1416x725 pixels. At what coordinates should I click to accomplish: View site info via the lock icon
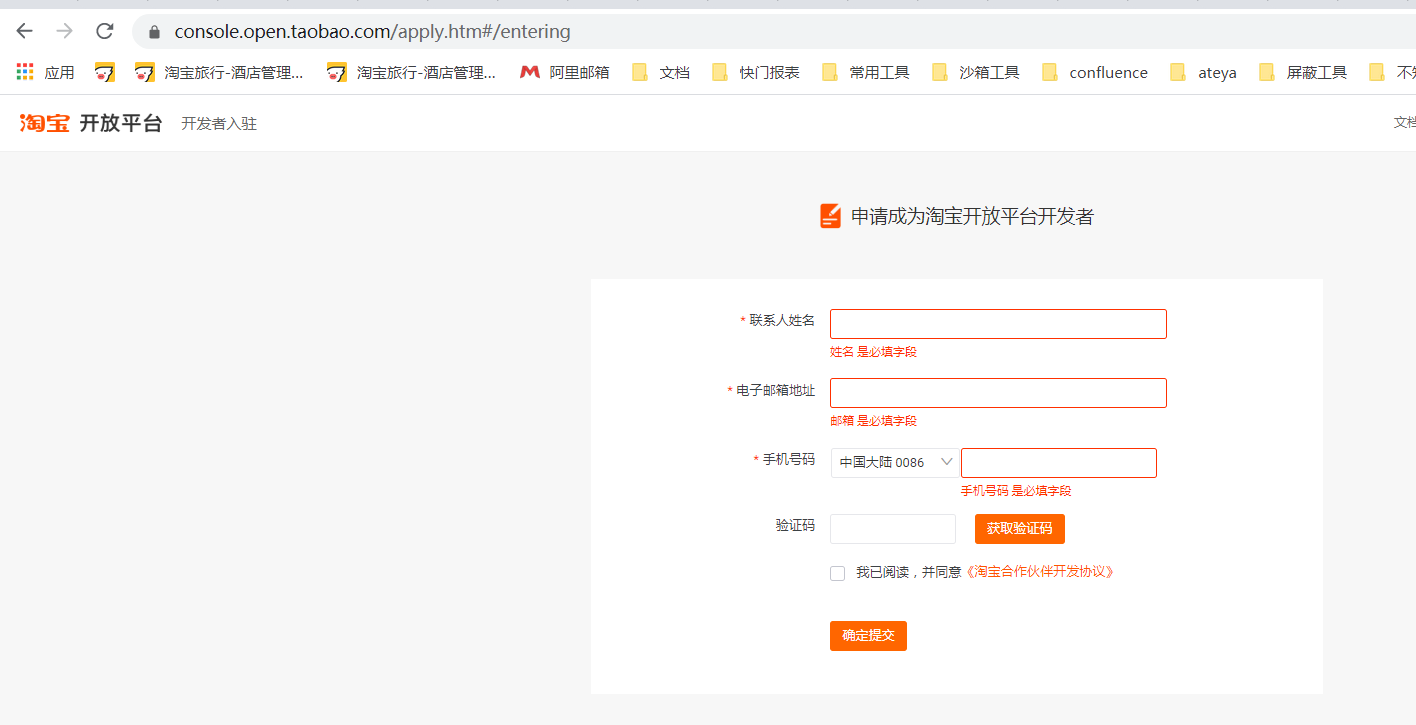point(154,32)
